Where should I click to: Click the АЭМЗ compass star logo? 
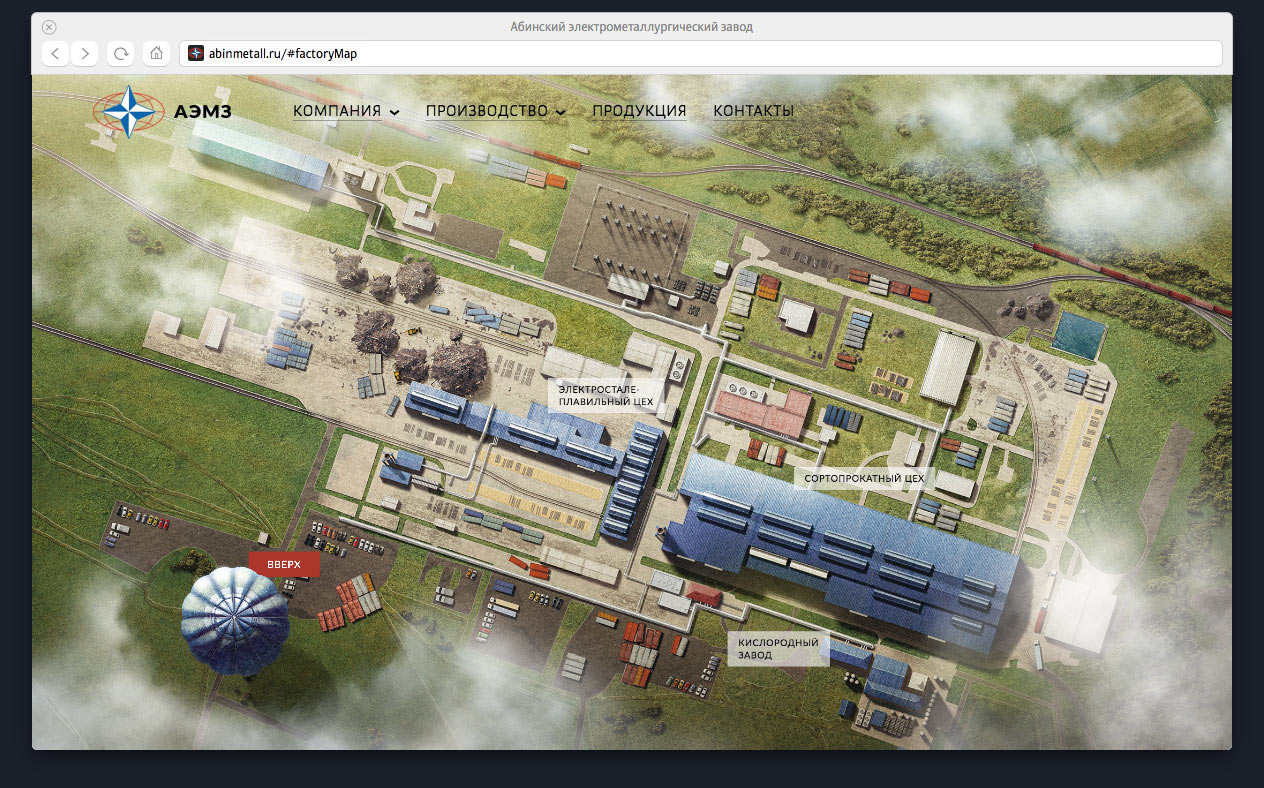(127, 111)
